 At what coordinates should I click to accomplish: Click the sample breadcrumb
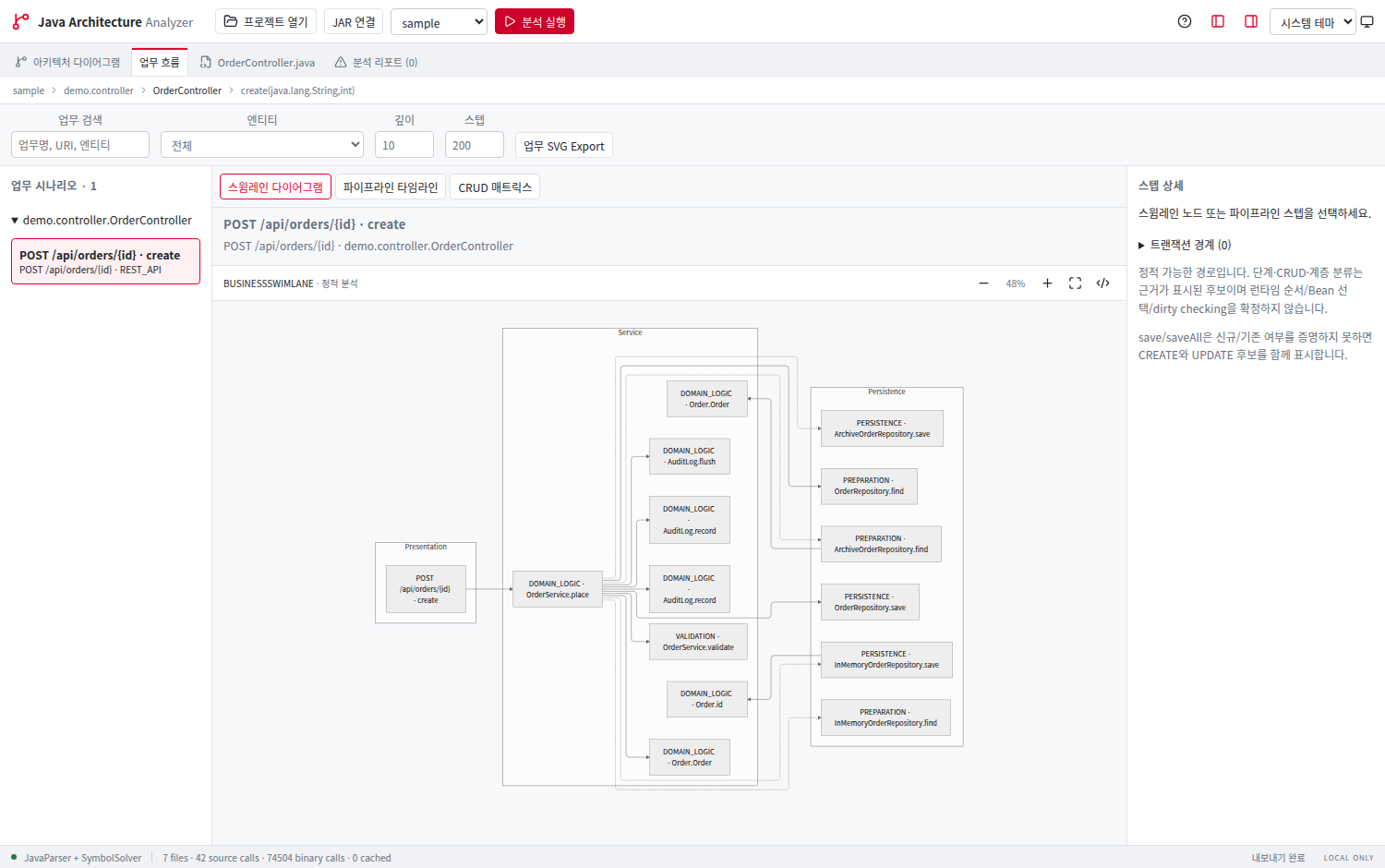(29, 90)
